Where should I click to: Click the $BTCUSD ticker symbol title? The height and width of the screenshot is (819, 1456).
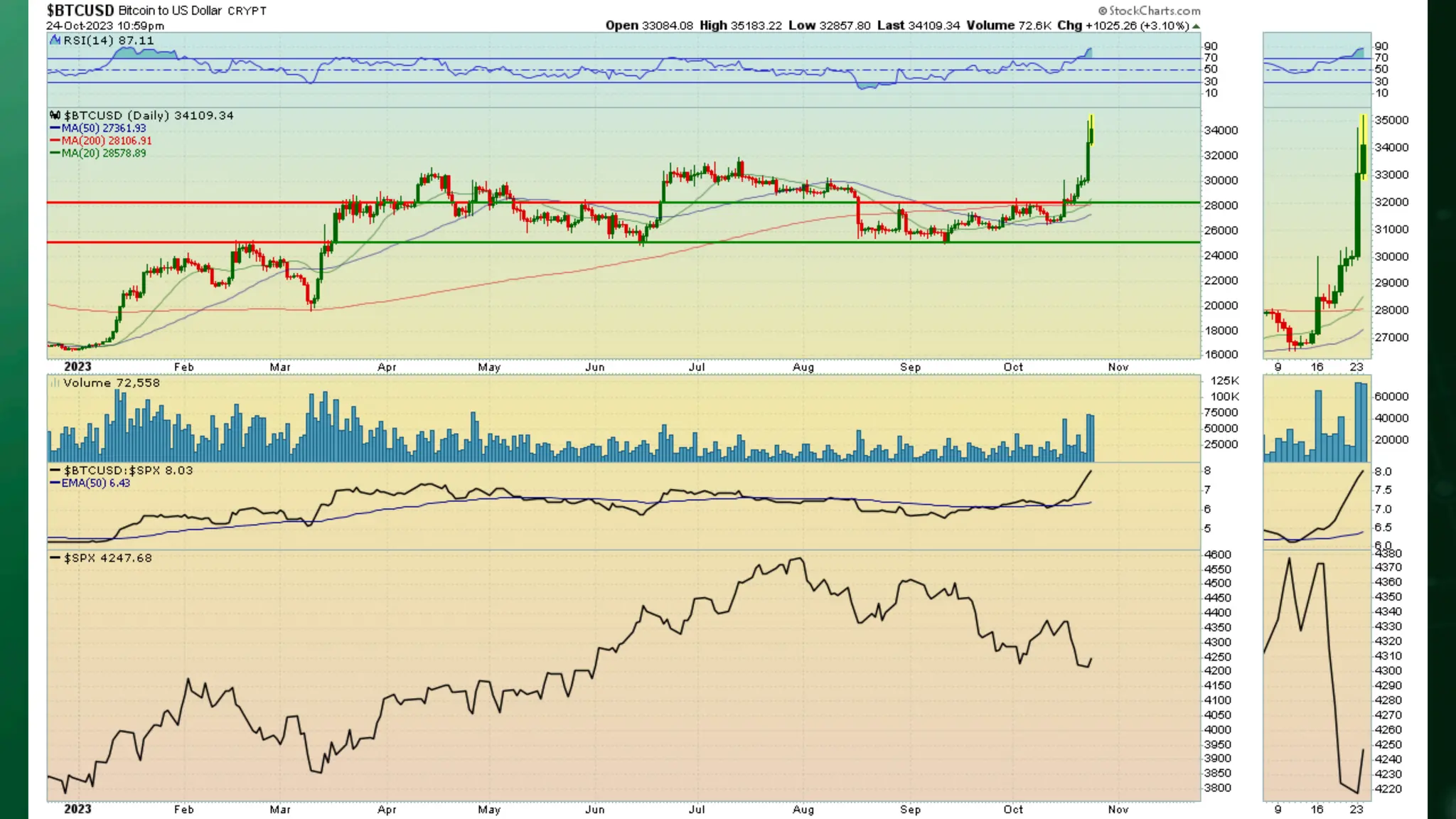pyautogui.click(x=80, y=10)
